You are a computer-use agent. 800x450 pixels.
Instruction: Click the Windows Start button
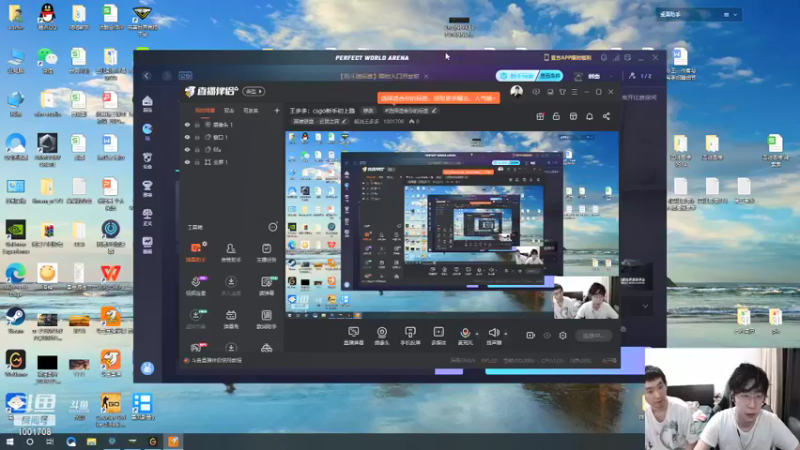pyautogui.click(x=10, y=441)
